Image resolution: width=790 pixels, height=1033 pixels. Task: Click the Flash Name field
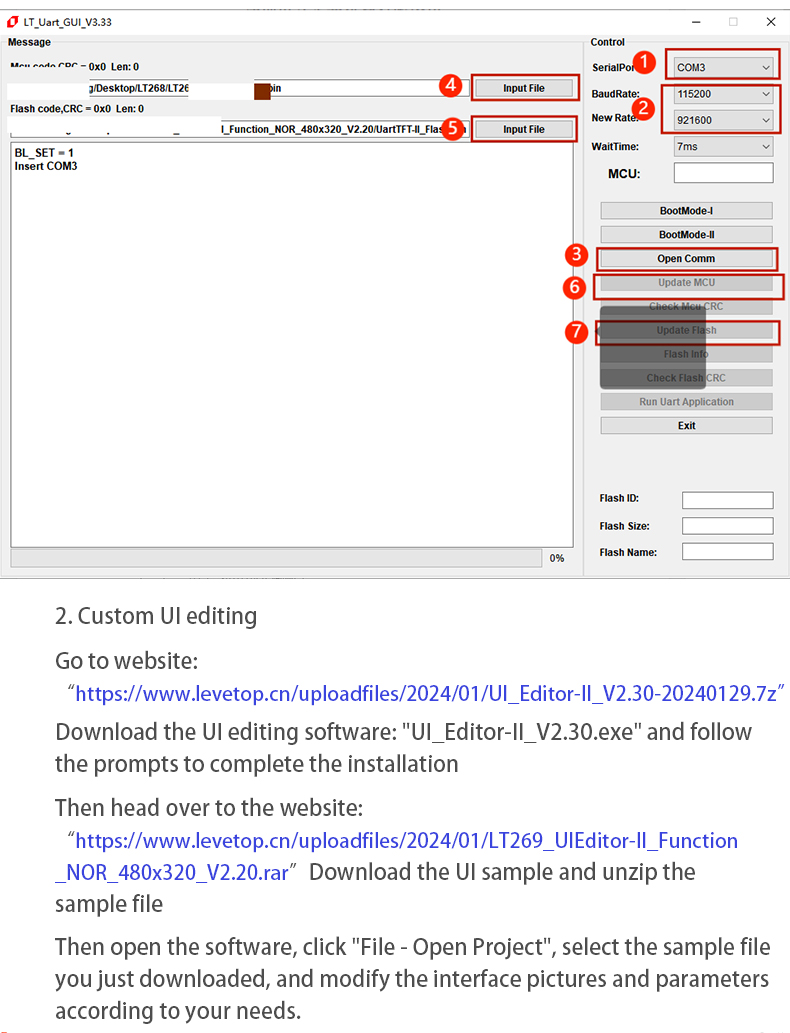pos(727,551)
